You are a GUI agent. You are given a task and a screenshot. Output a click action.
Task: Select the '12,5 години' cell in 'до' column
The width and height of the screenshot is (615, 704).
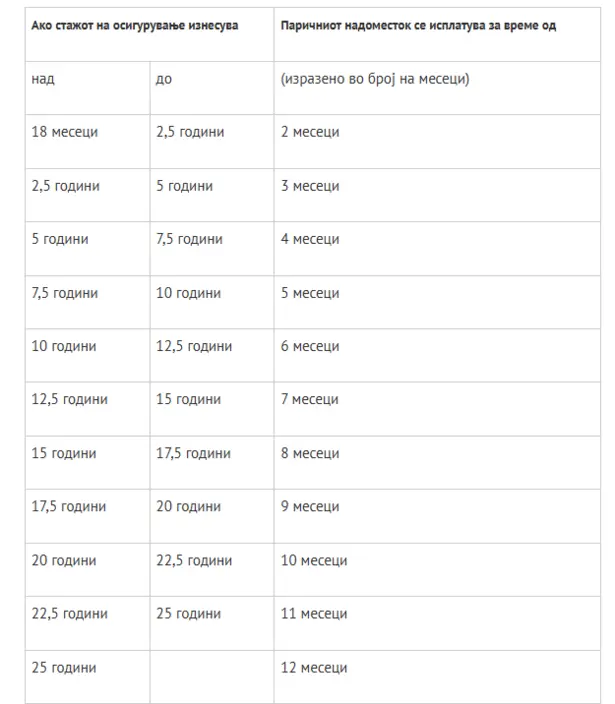point(212,355)
